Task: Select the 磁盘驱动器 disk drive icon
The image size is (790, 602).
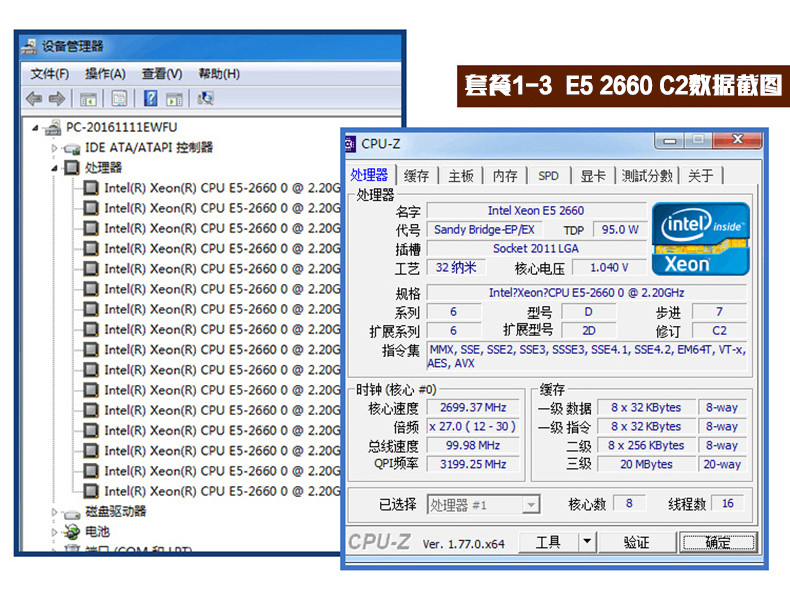Action: tap(72, 512)
